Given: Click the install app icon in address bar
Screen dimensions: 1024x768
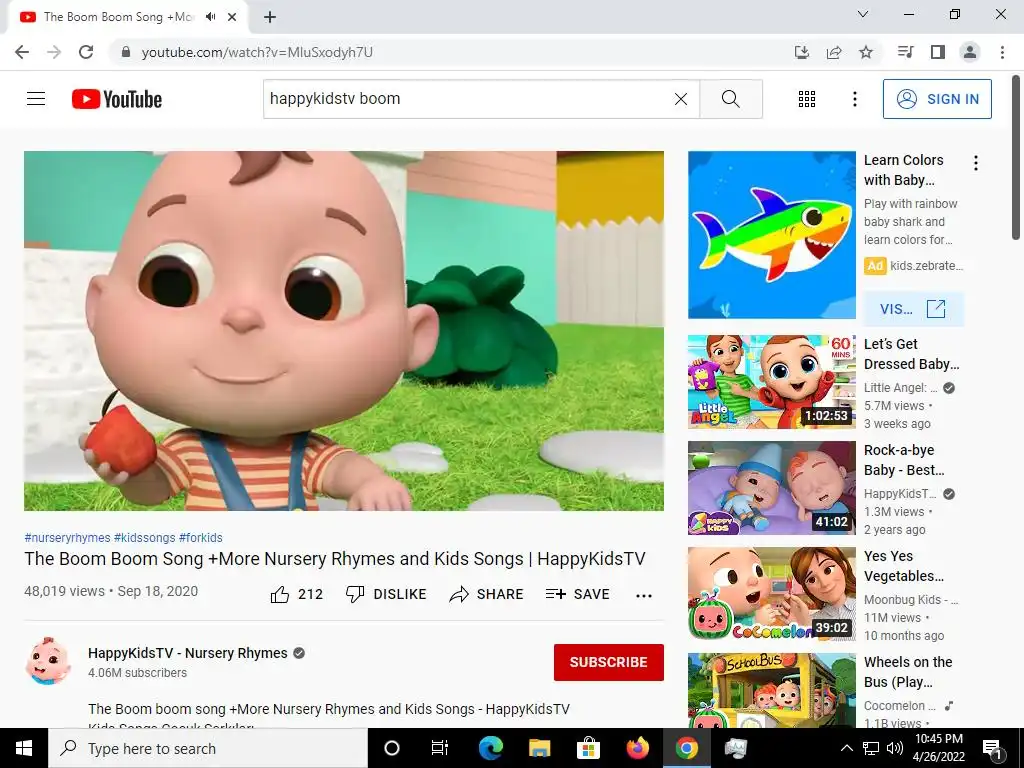Looking at the screenshot, I should [802, 52].
